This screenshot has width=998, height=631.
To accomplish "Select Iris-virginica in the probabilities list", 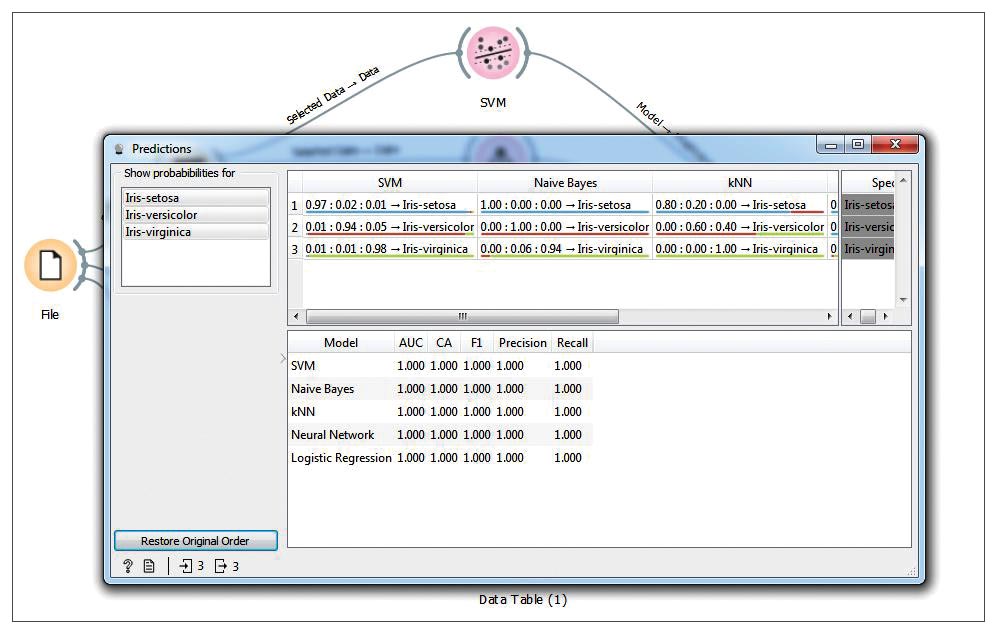I will coord(195,232).
